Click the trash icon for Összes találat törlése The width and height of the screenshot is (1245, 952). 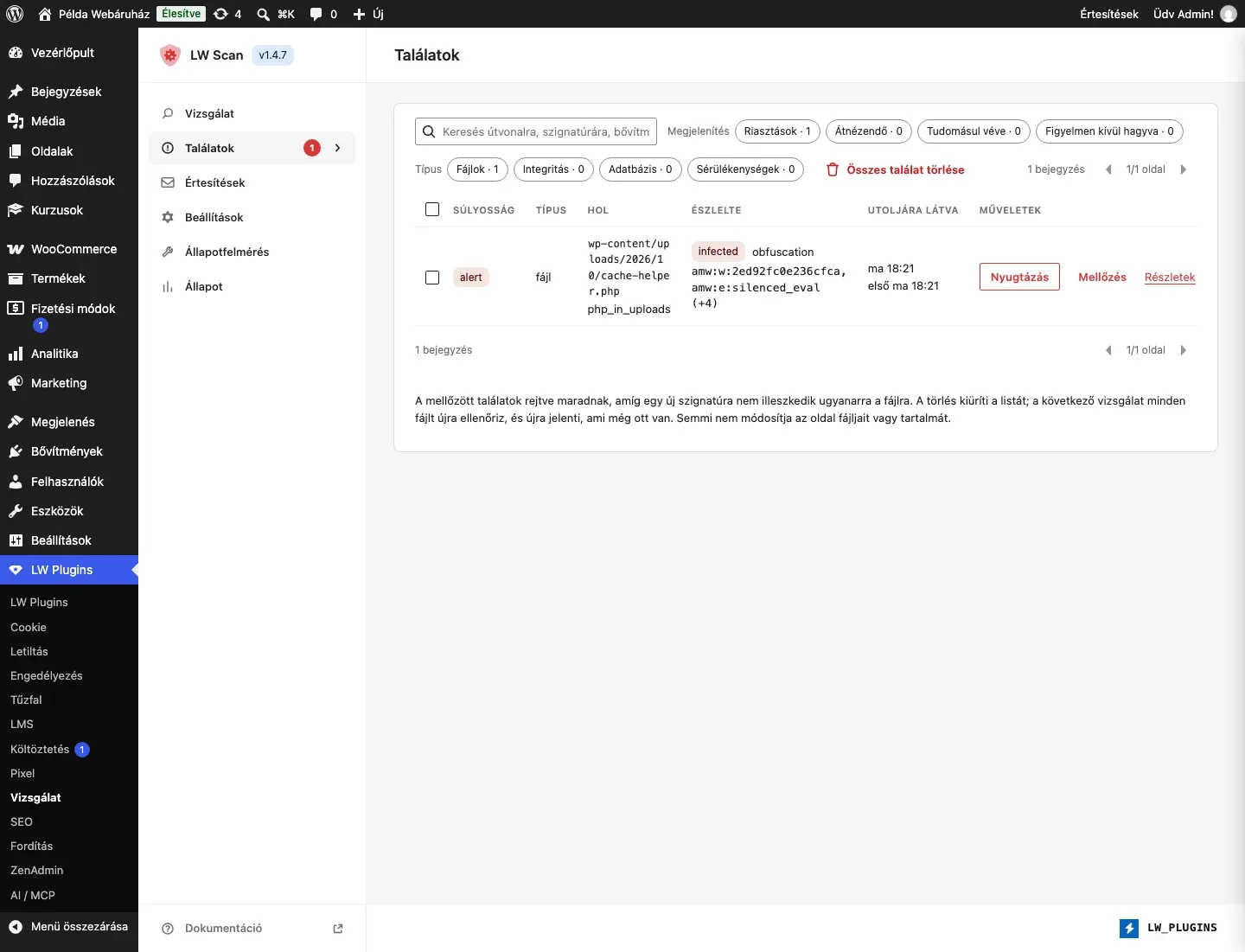click(833, 169)
